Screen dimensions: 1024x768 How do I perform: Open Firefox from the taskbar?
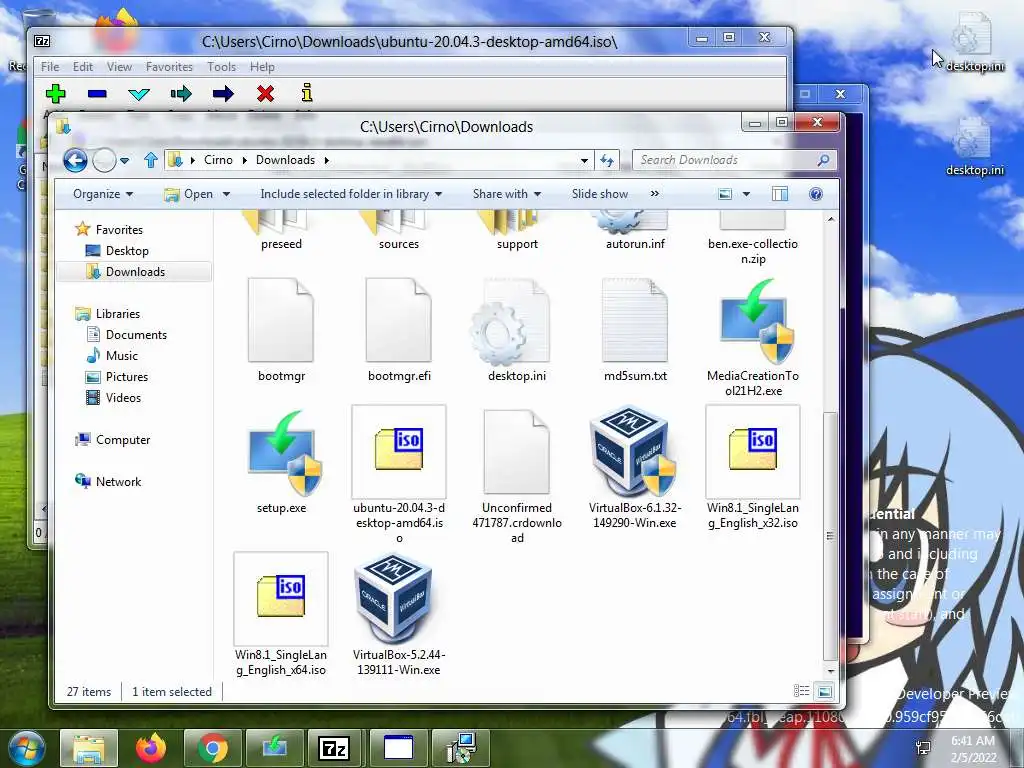151,748
